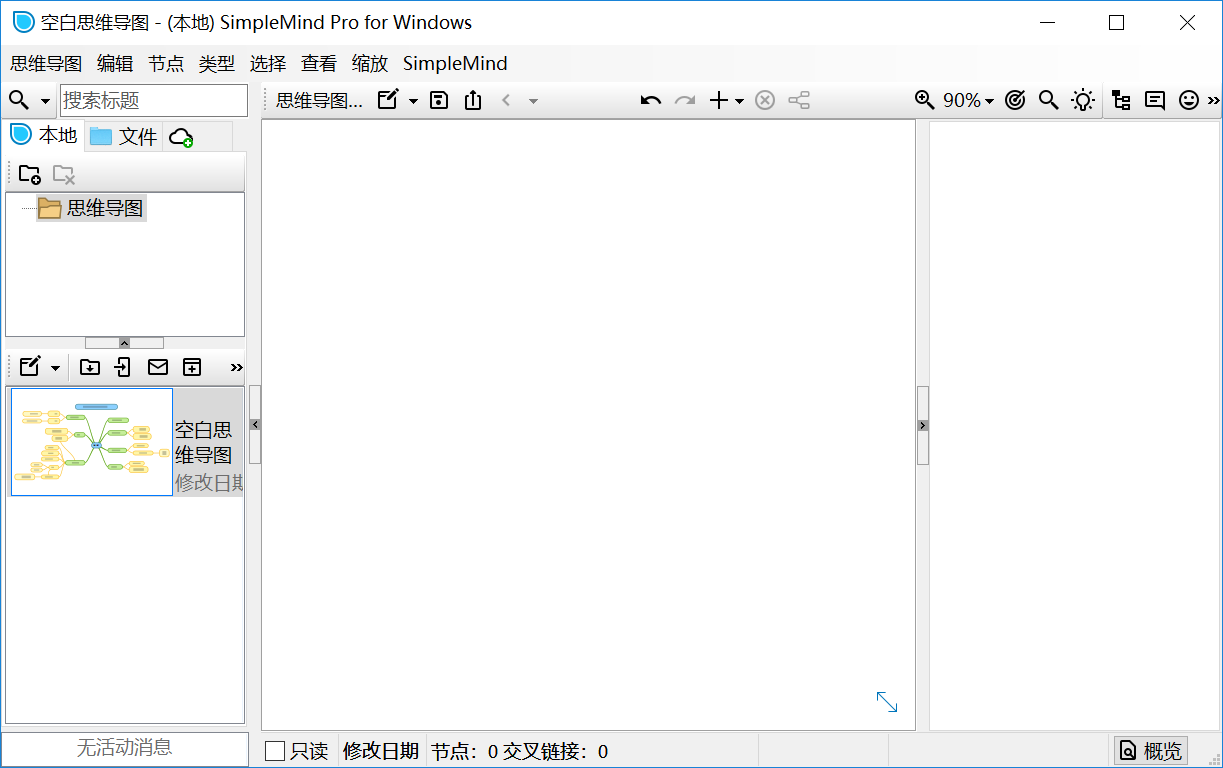Switch to the 文件 tab
The height and width of the screenshot is (768, 1223).
pos(124,136)
